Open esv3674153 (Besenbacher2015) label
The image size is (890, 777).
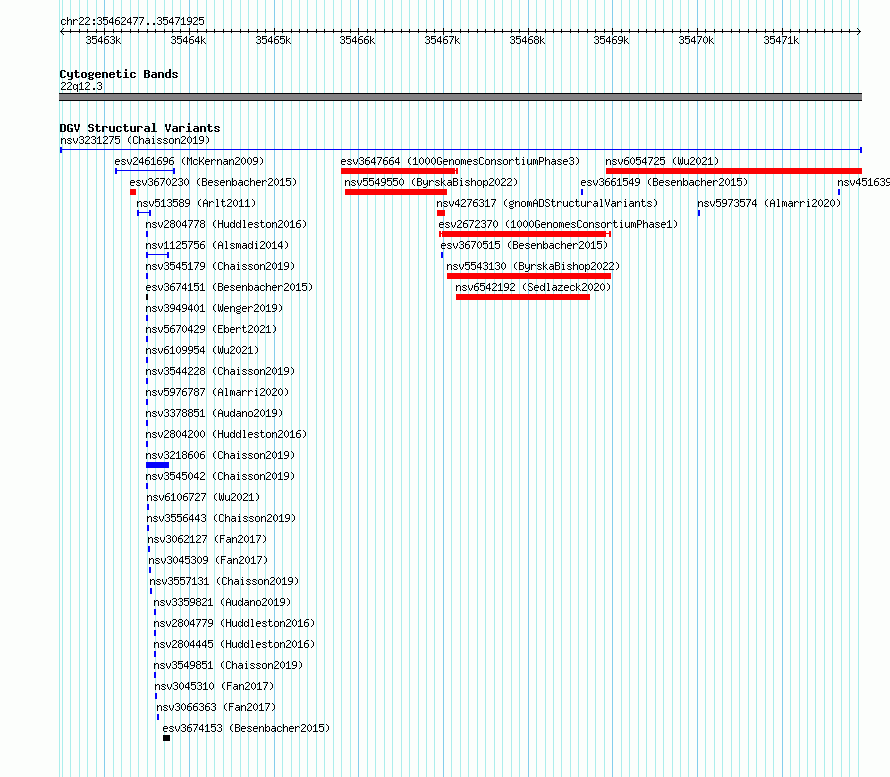(246, 728)
